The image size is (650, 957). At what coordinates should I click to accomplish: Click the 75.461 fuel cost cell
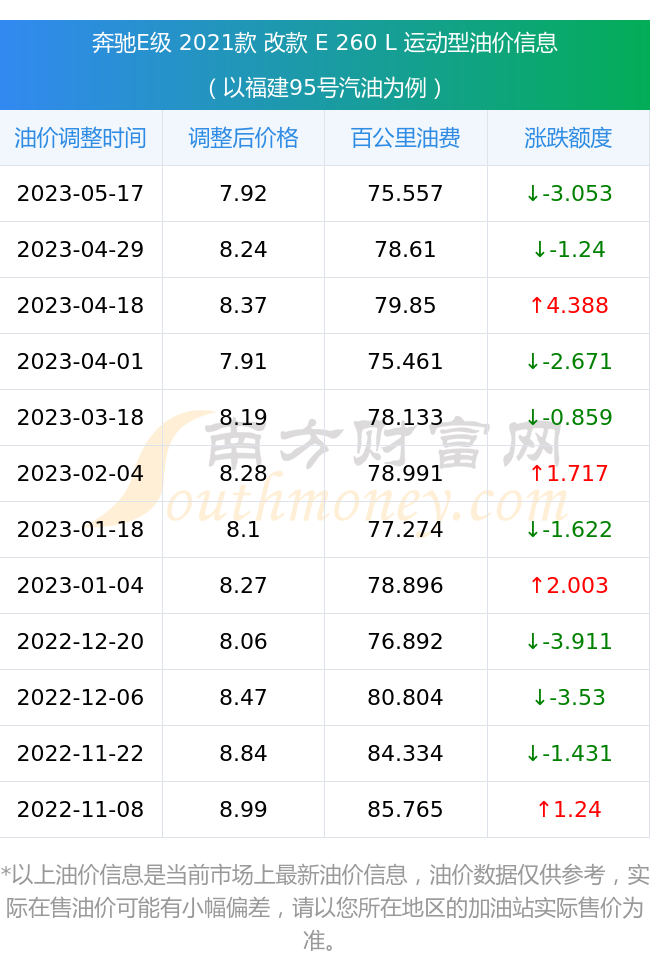[x=406, y=361]
